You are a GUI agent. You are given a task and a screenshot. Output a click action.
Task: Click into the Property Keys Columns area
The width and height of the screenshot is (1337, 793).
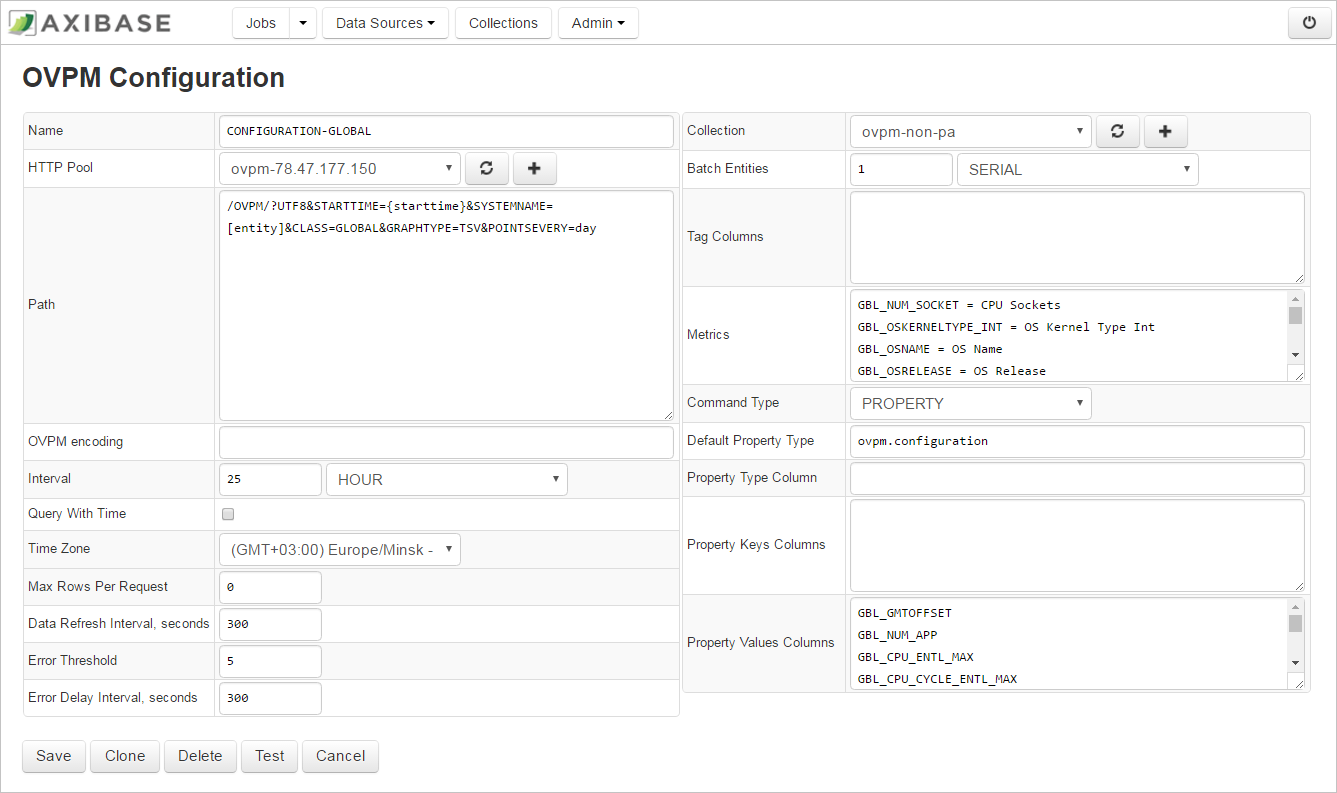coord(1077,545)
